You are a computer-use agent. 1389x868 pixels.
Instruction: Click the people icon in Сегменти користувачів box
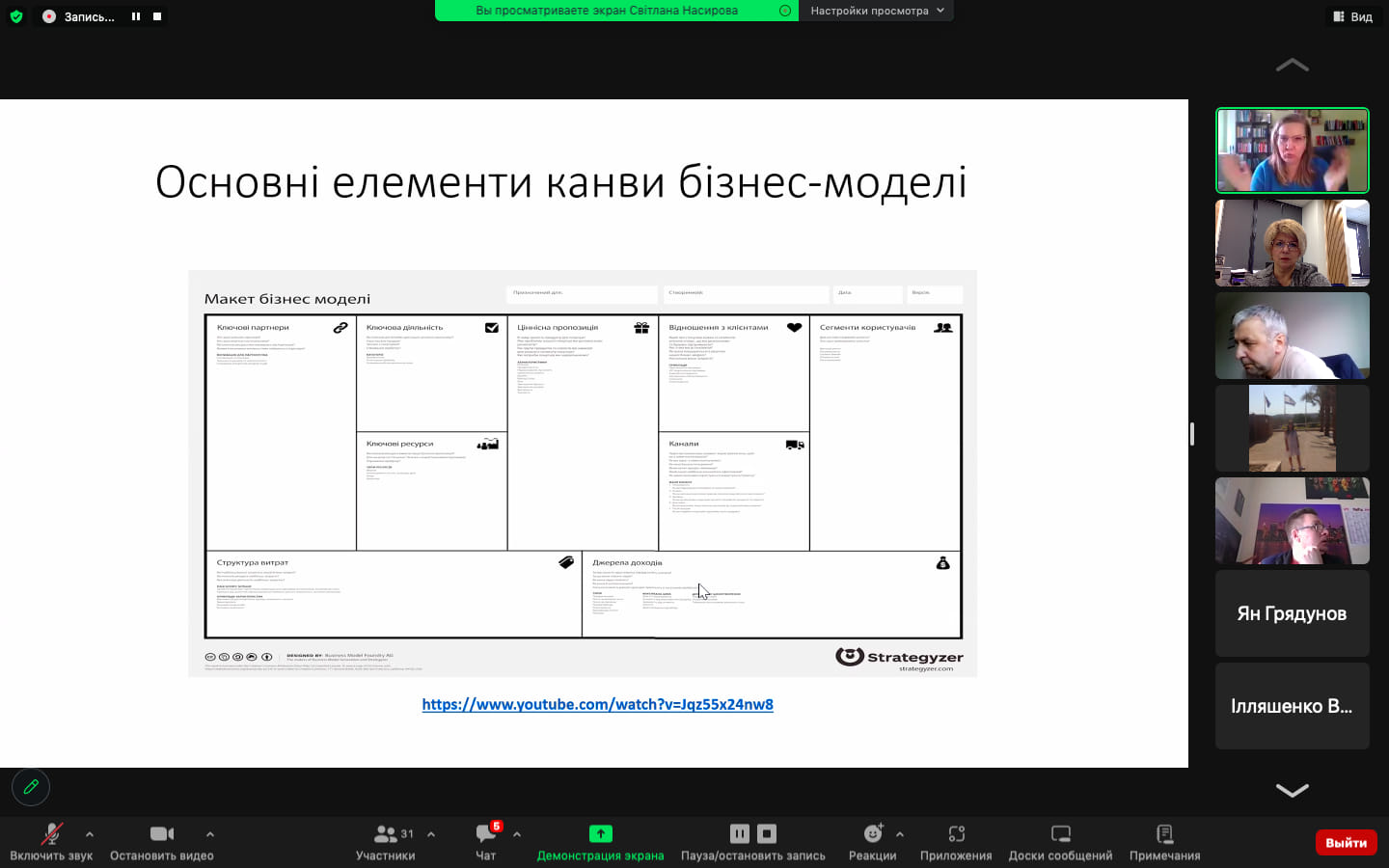click(943, 328)
